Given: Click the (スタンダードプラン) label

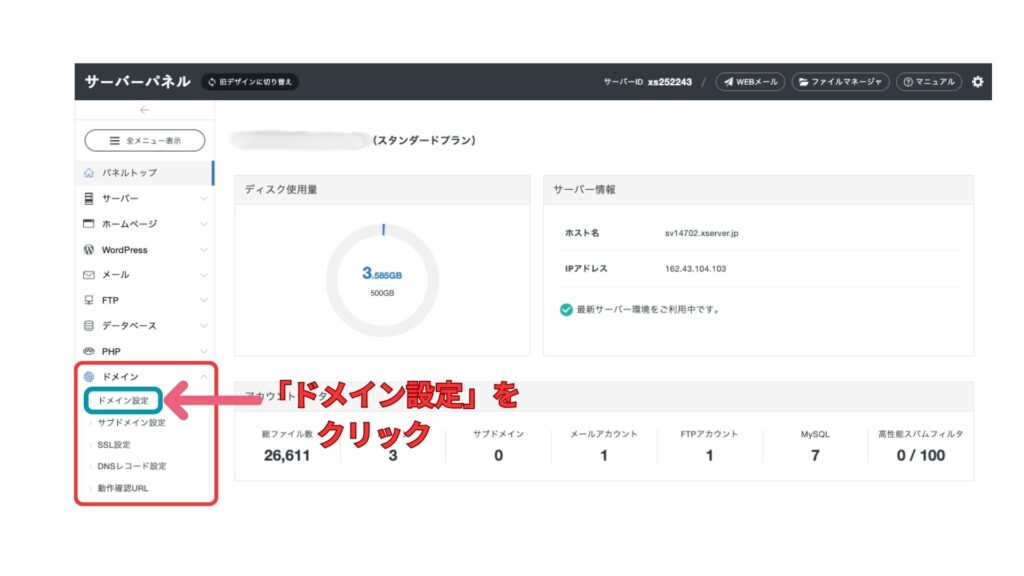Looking at the screenshot, I should click(x=424, y=140).
